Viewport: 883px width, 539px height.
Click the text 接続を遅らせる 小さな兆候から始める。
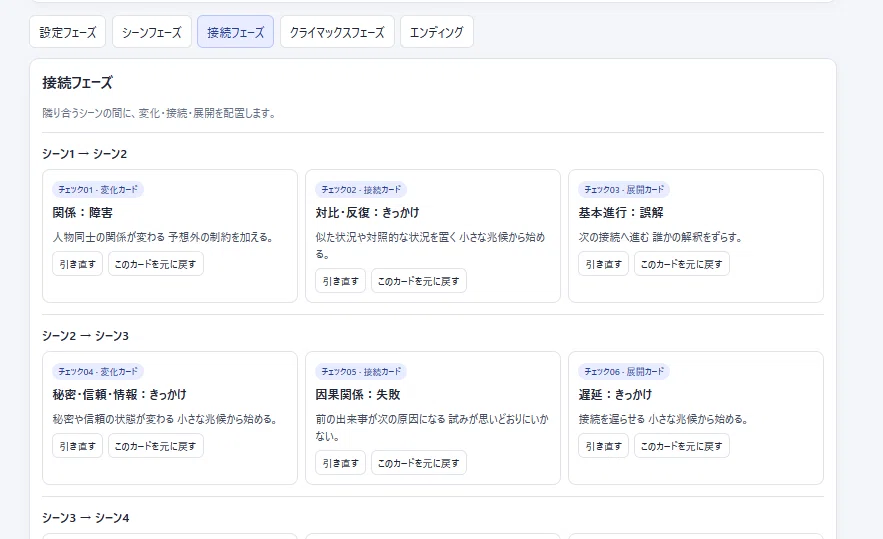click(x=664, y=419)
